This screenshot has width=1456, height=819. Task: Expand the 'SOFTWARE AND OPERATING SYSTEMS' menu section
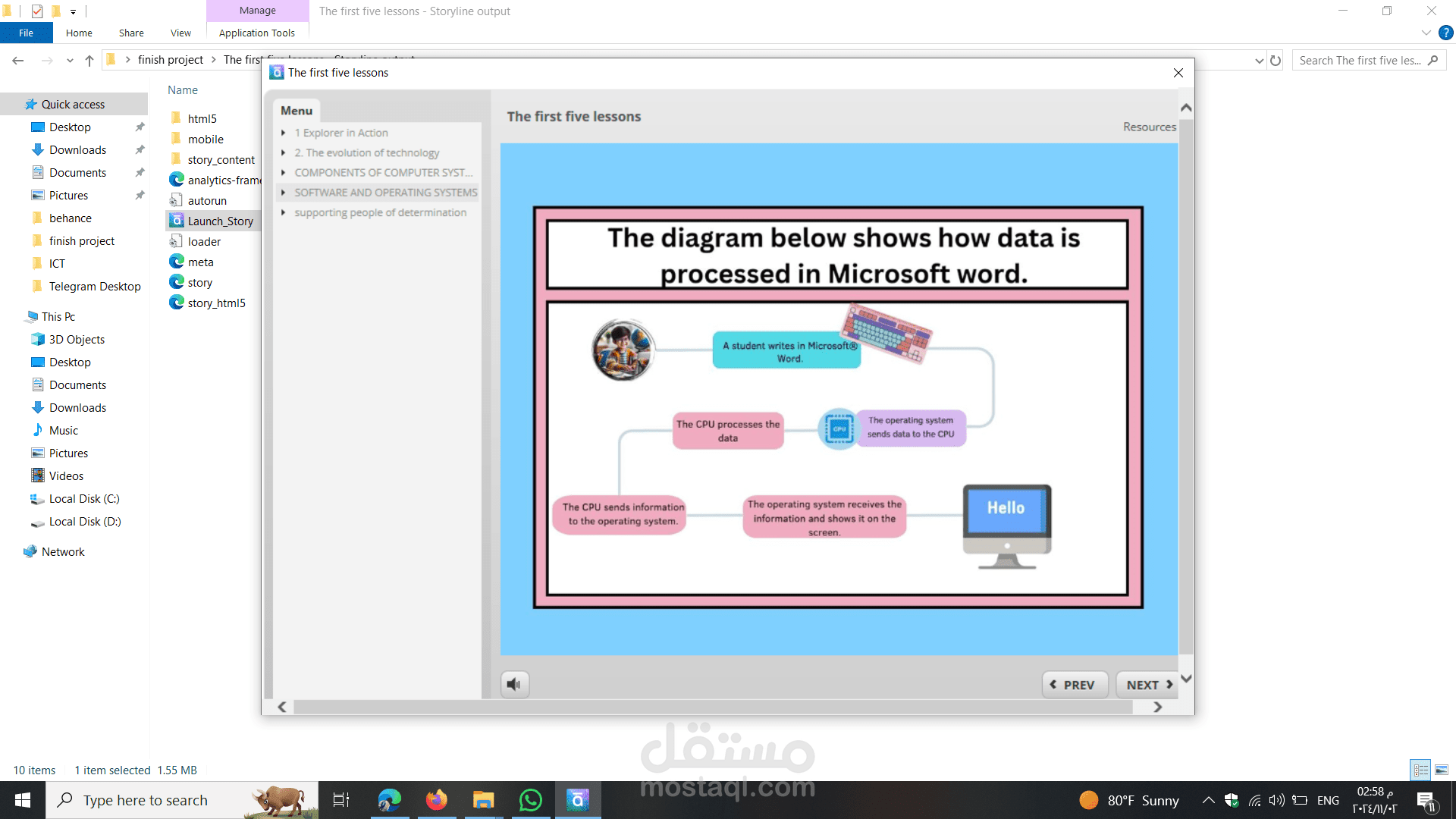[284, 193]
